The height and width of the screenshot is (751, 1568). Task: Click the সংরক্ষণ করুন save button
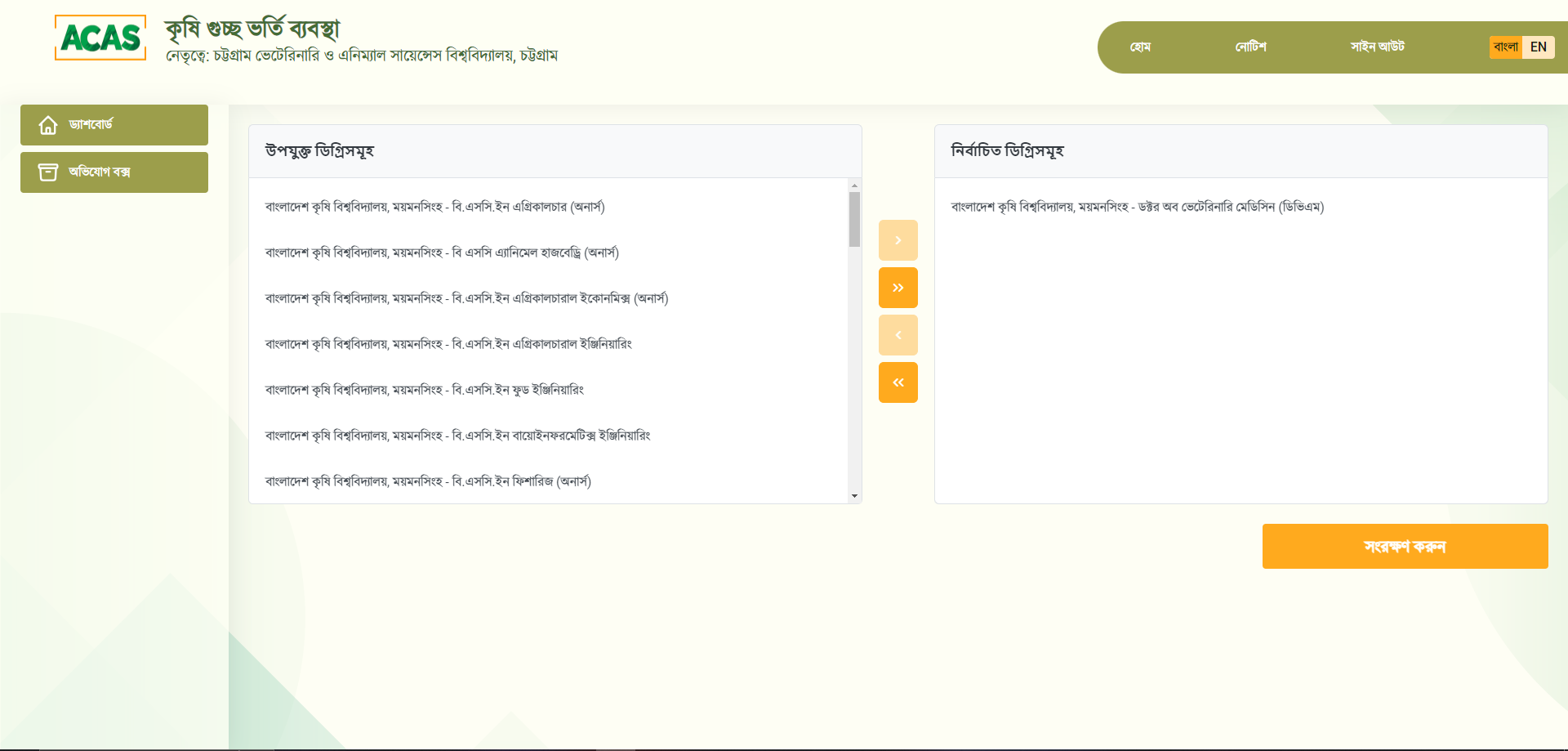[x=1405, y=547]
